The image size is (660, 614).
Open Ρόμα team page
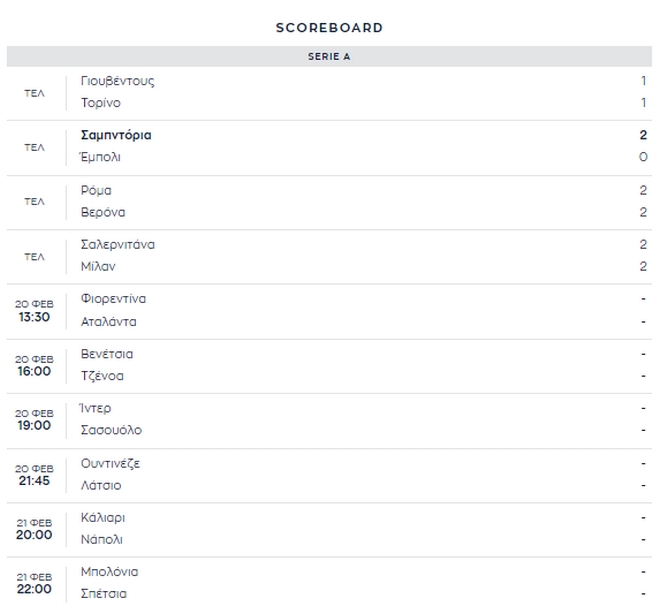[96, 190]
